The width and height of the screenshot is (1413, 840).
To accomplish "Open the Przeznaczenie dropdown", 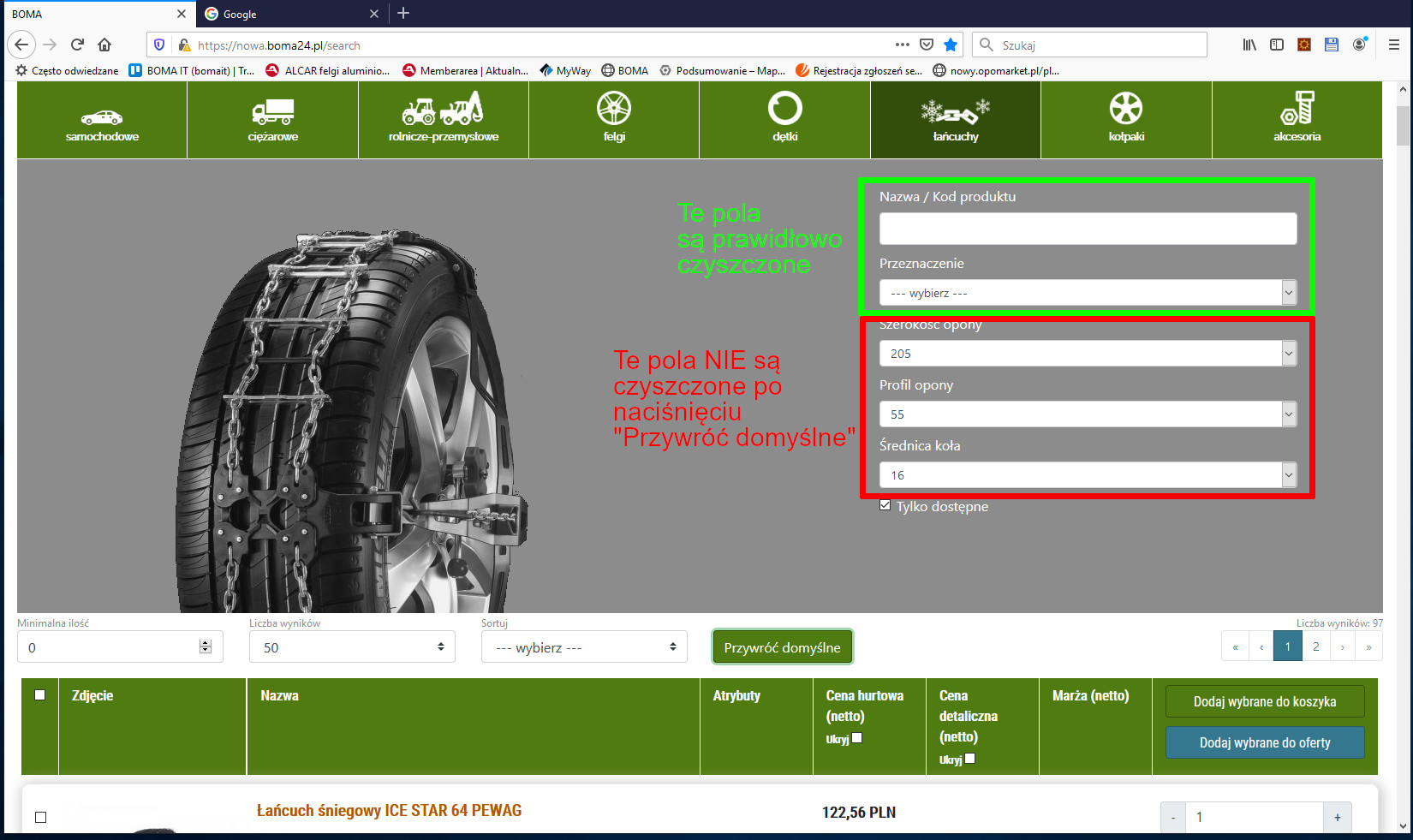I will tap(1088, 293).
